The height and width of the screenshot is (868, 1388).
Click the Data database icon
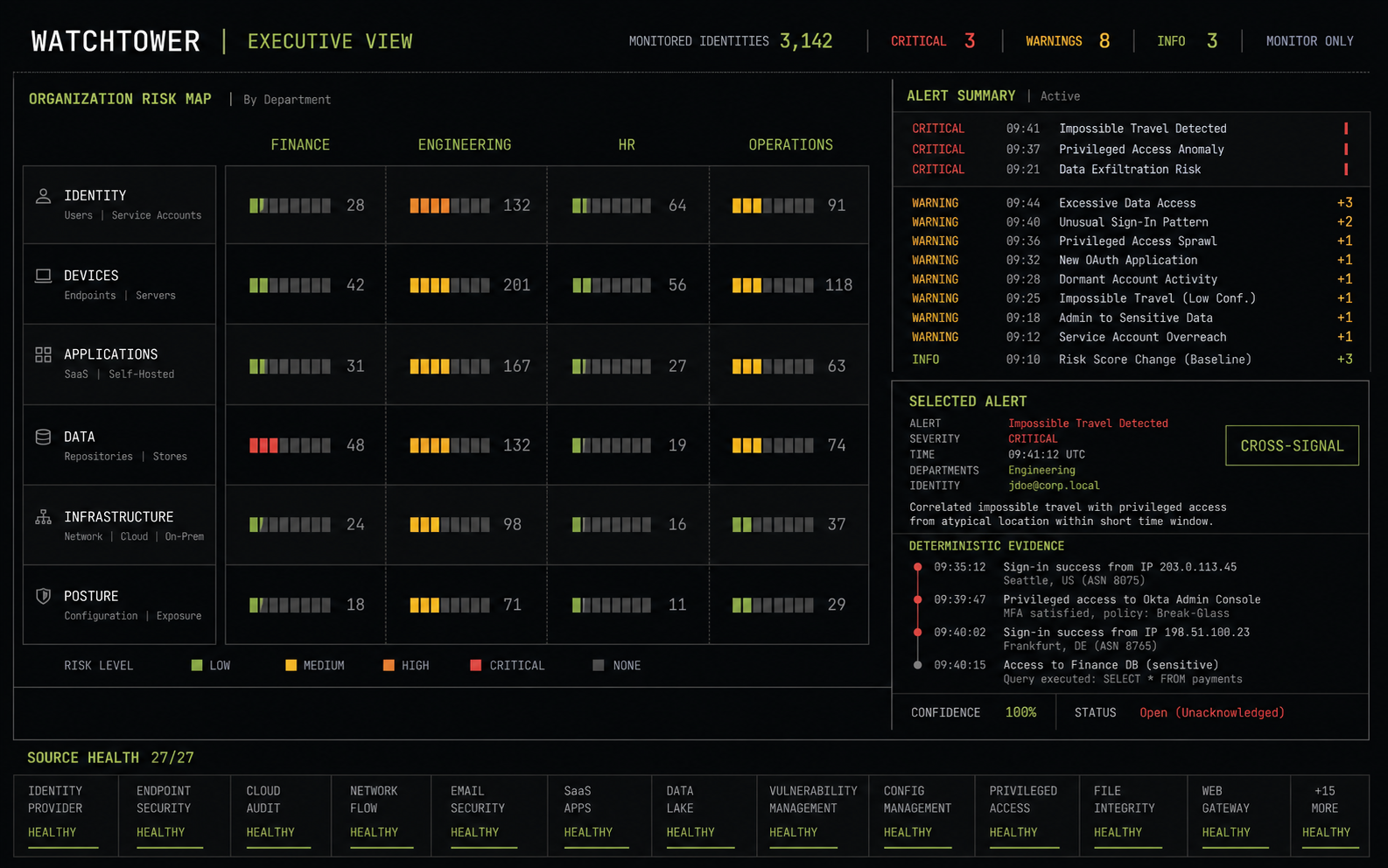click(x=43, y=437)
